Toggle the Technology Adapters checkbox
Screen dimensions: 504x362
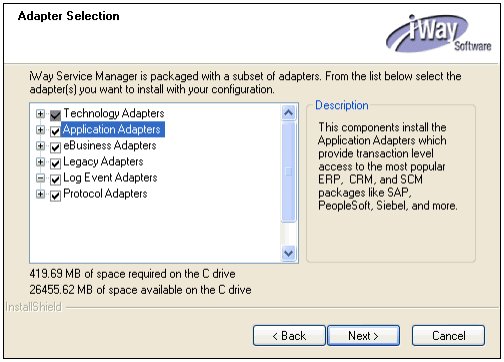pos(55,115)
